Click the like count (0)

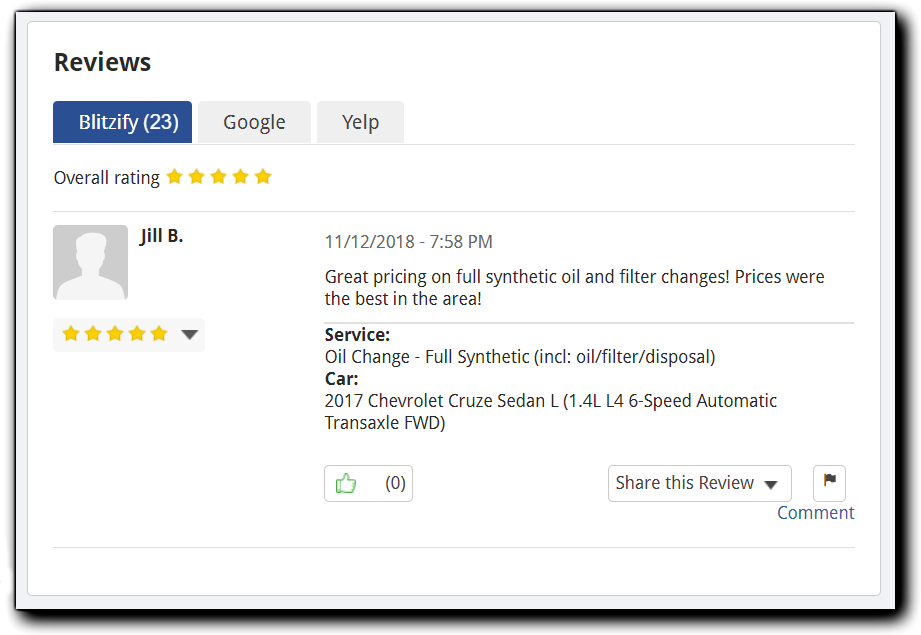pyautogui.click(x=395, y=484)
